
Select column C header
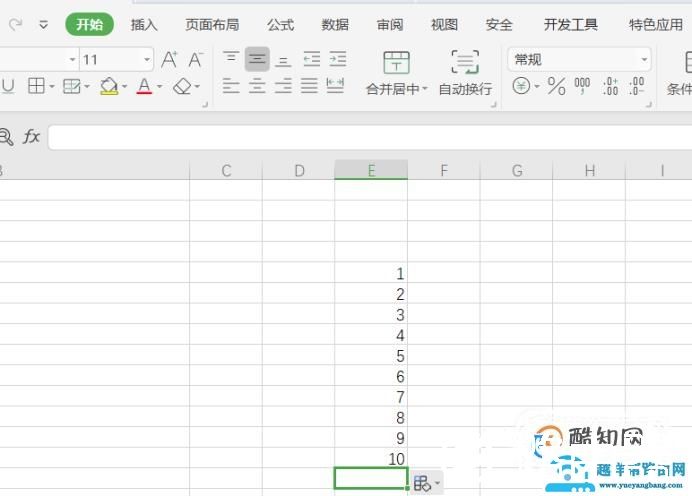click(x=226, y=170)
